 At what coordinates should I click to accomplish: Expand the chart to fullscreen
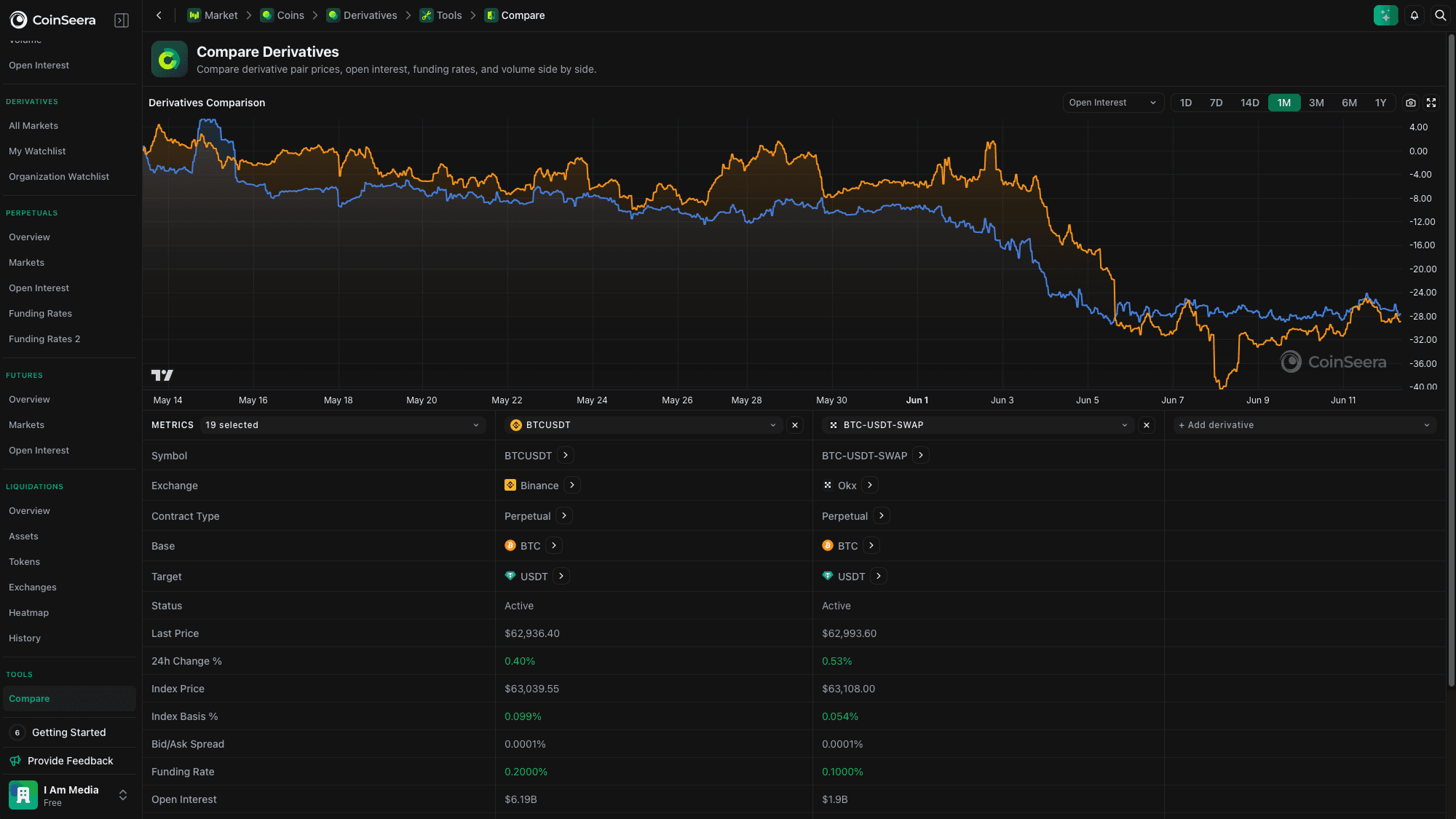[x=1431, y=103]
